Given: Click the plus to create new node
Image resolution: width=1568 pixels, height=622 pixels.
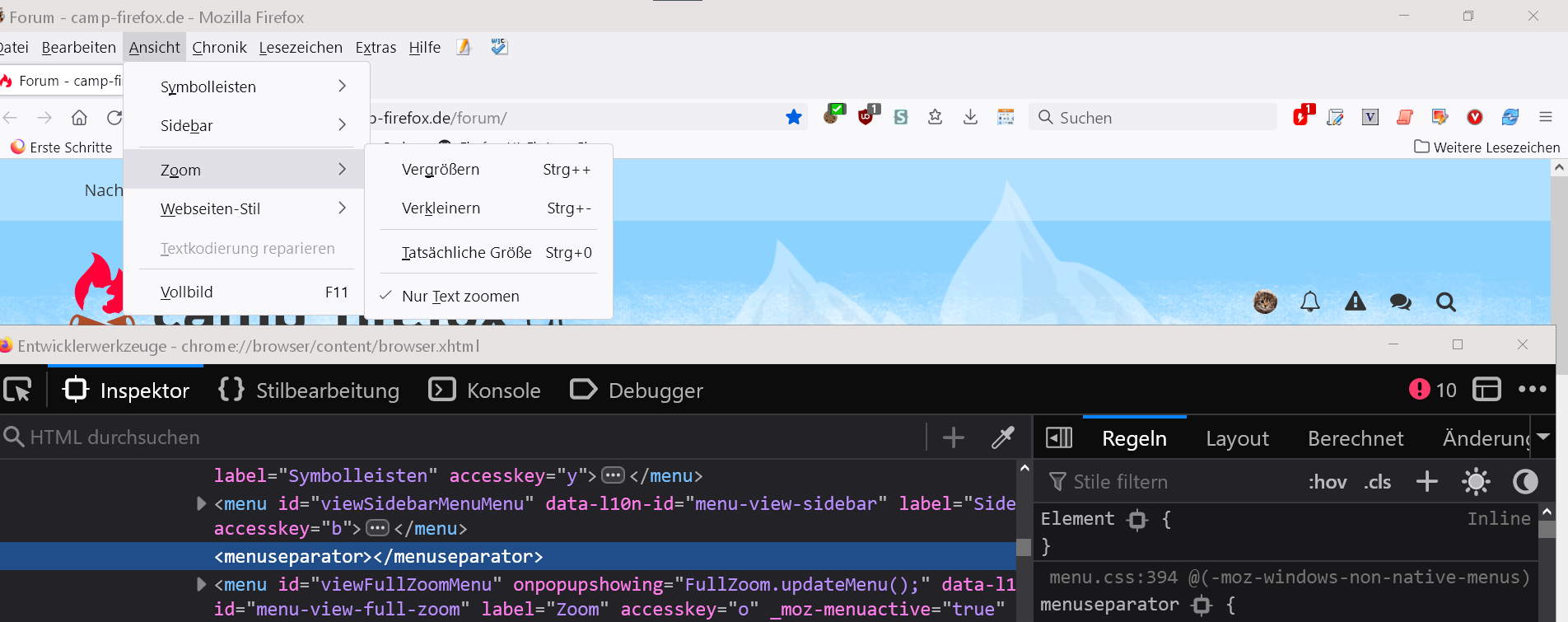Looking at the screenshot, I should [954, 437].
